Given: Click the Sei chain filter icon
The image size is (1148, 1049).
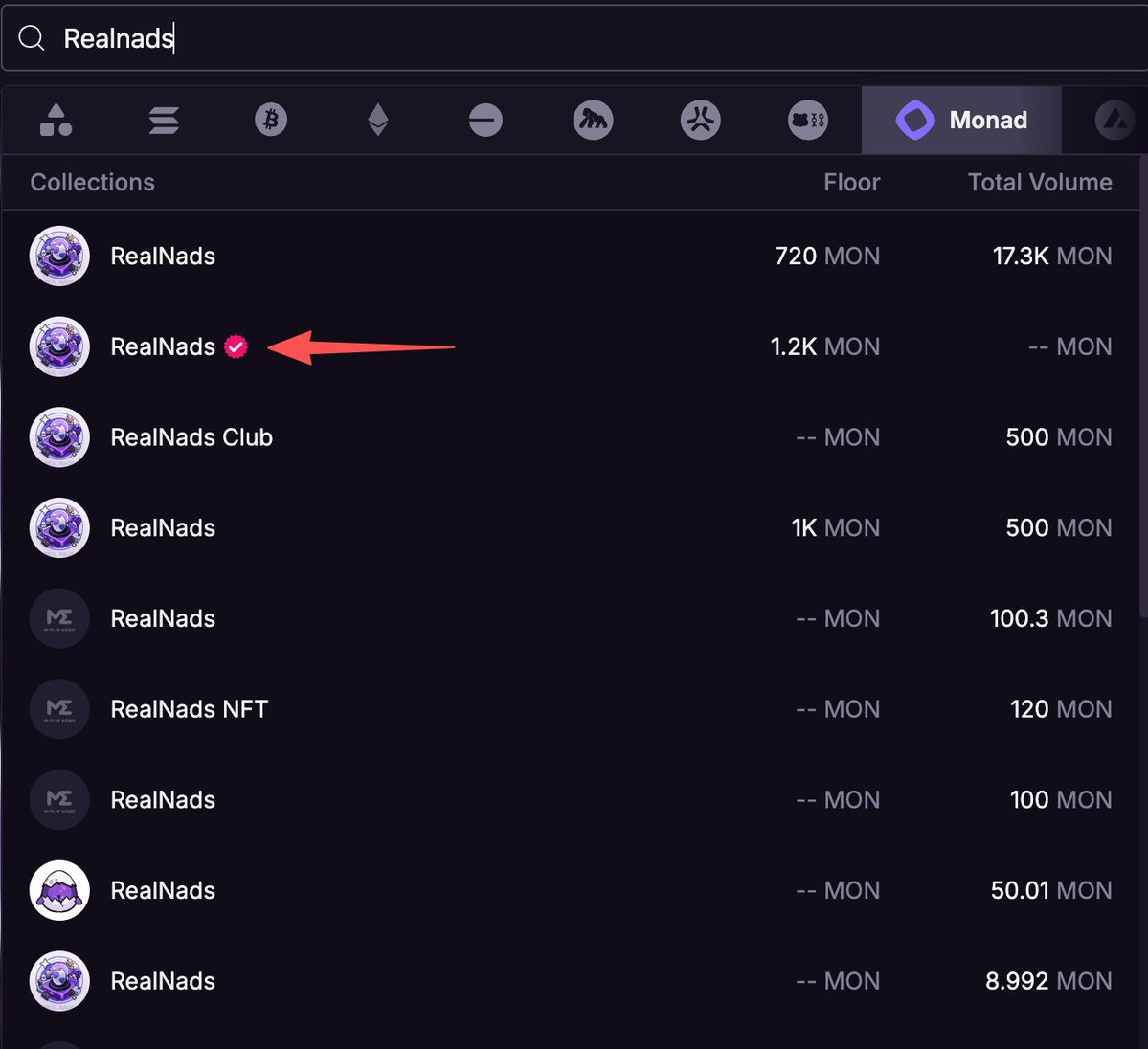Looking at the screenshot, I should point(700,120).
